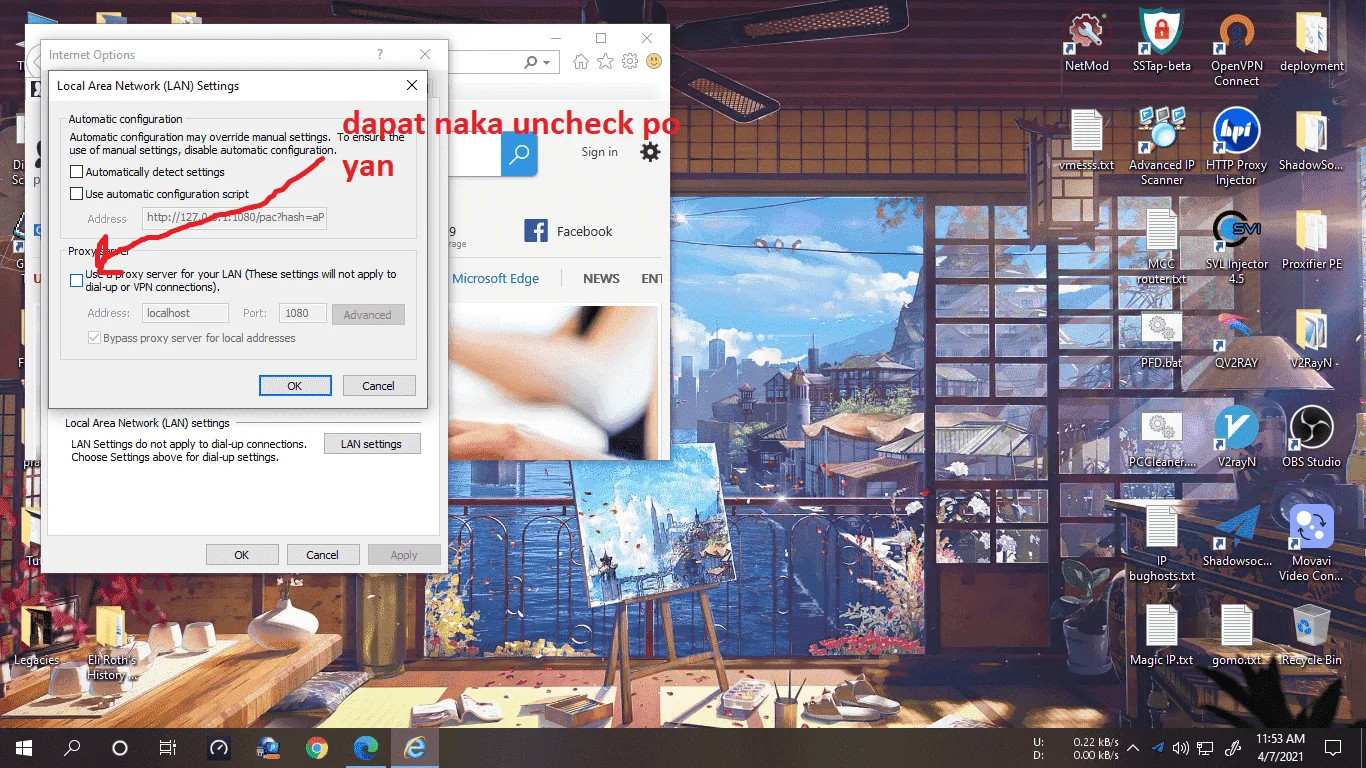Select the Legacies folder on the desktop
This screenshot has height=768, width=1366.
coord(37,637)
